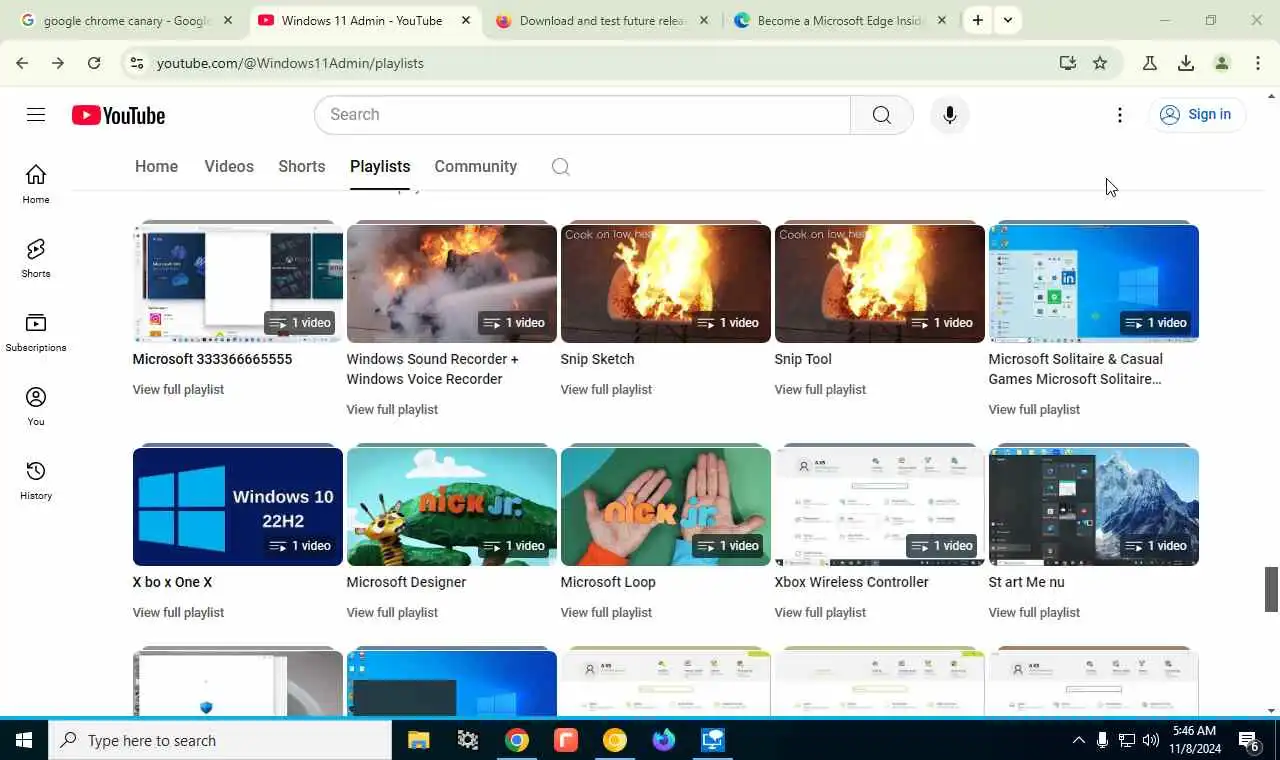Bookmark this page with star icon
The height and width of the screenshot is (760, 1280).
[1100, 63]
